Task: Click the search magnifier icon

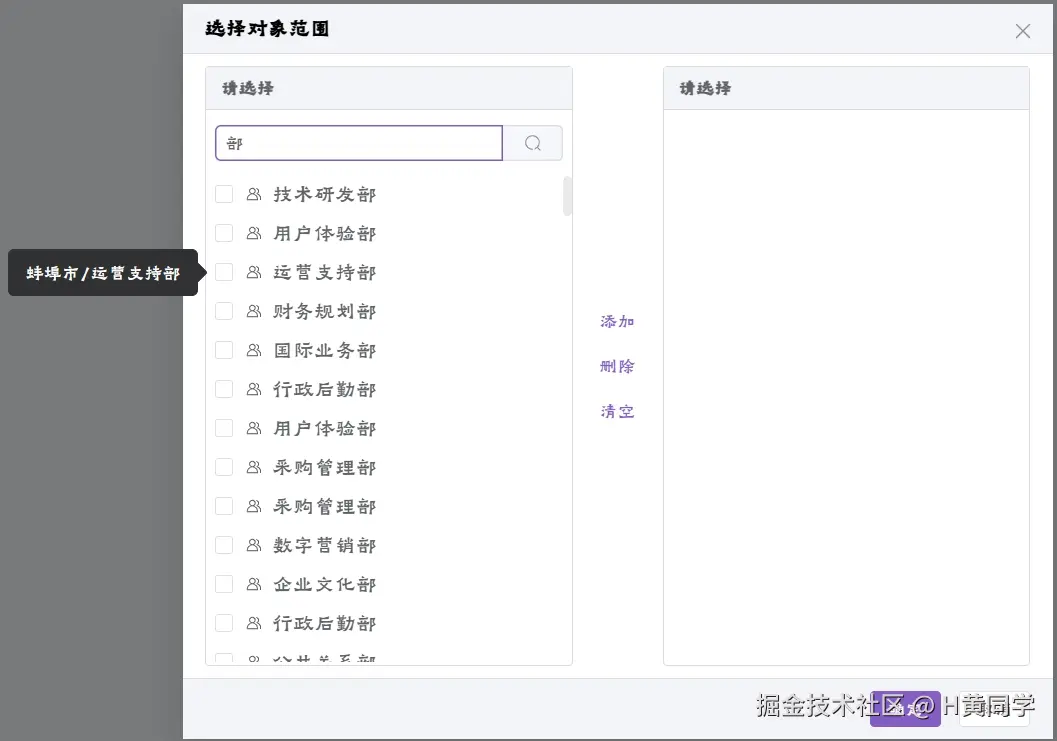Action: pos(532,142)
